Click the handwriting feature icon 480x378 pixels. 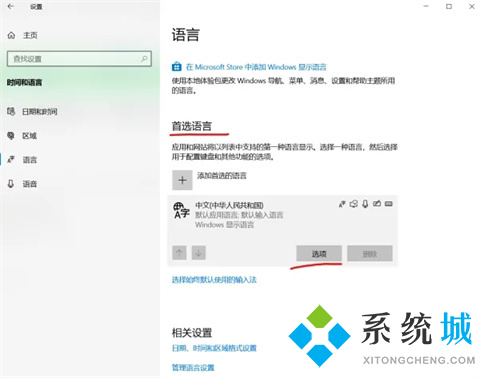[x=377, y=203]
